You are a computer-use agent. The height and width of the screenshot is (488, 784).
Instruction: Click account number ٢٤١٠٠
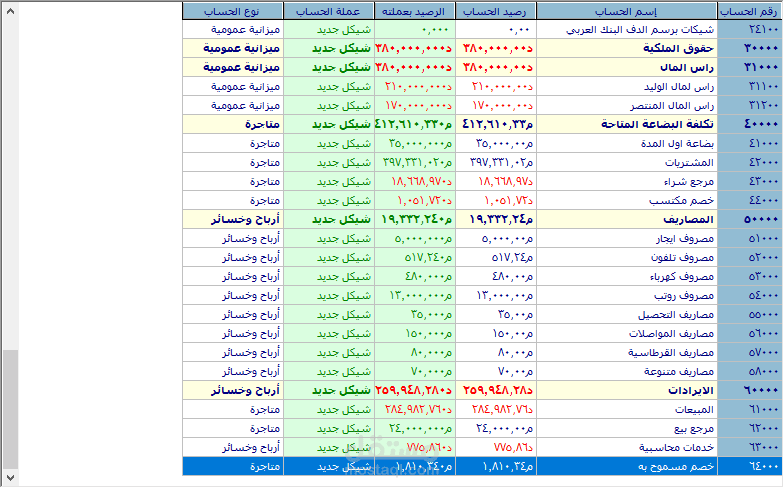pos(750,30)
